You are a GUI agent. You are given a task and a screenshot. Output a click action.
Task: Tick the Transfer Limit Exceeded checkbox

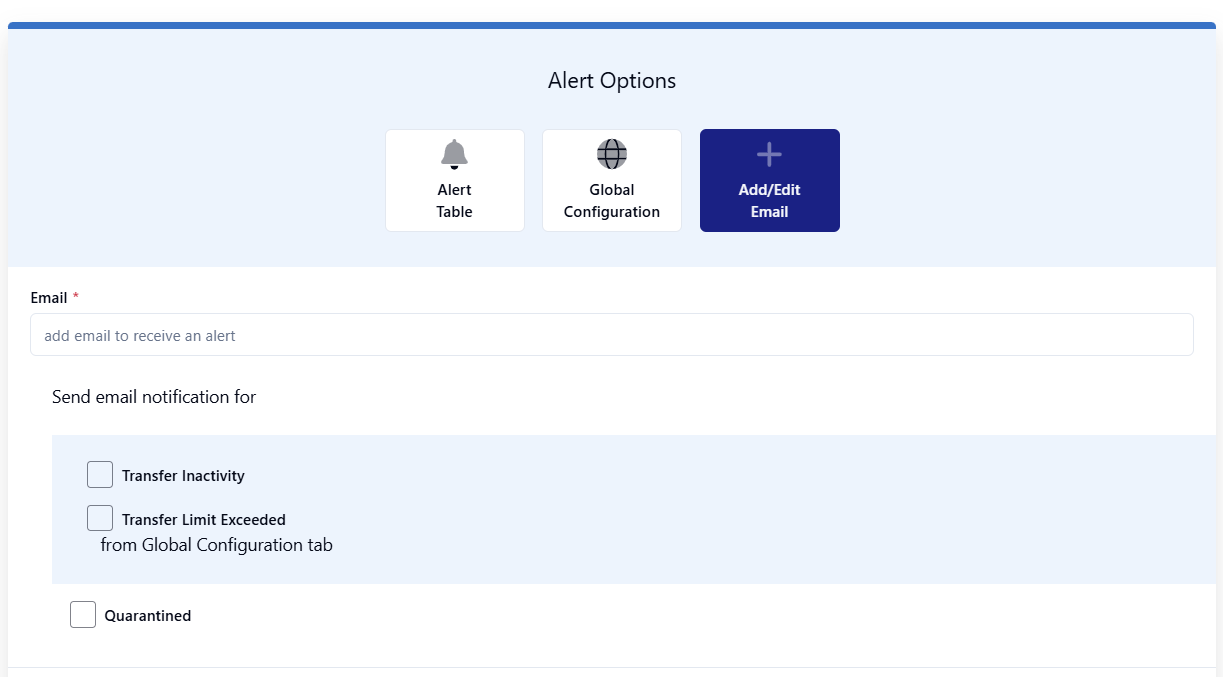coord(100,518)
